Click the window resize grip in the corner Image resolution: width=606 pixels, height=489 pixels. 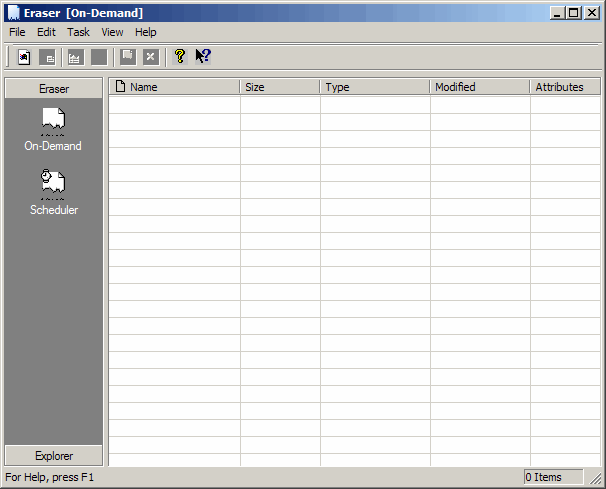click(x=596, y=478)
